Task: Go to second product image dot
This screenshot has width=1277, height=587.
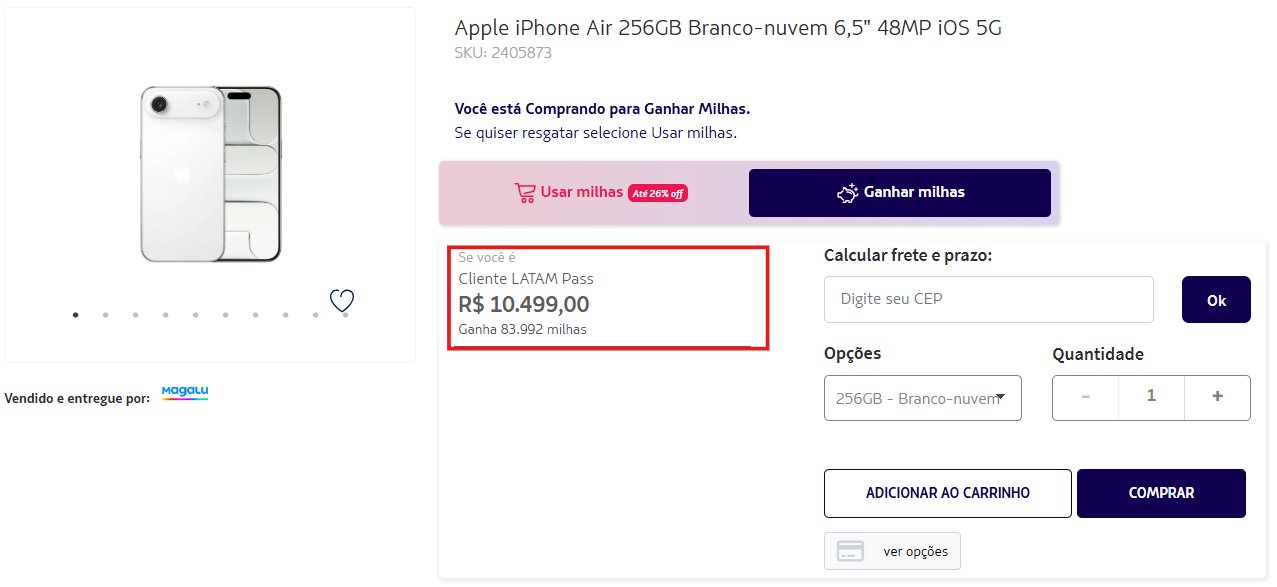Action: pyautogui.click(x=105, y=315)
